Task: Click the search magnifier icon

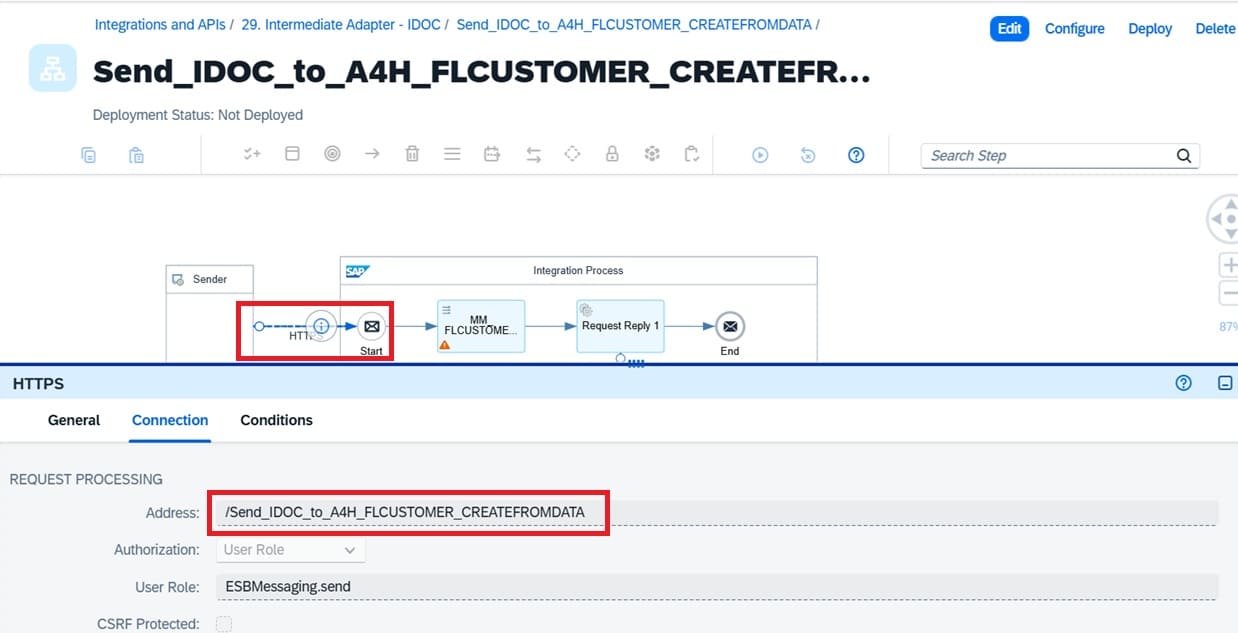Action: pyautogui.click(x=1183, y=155)
